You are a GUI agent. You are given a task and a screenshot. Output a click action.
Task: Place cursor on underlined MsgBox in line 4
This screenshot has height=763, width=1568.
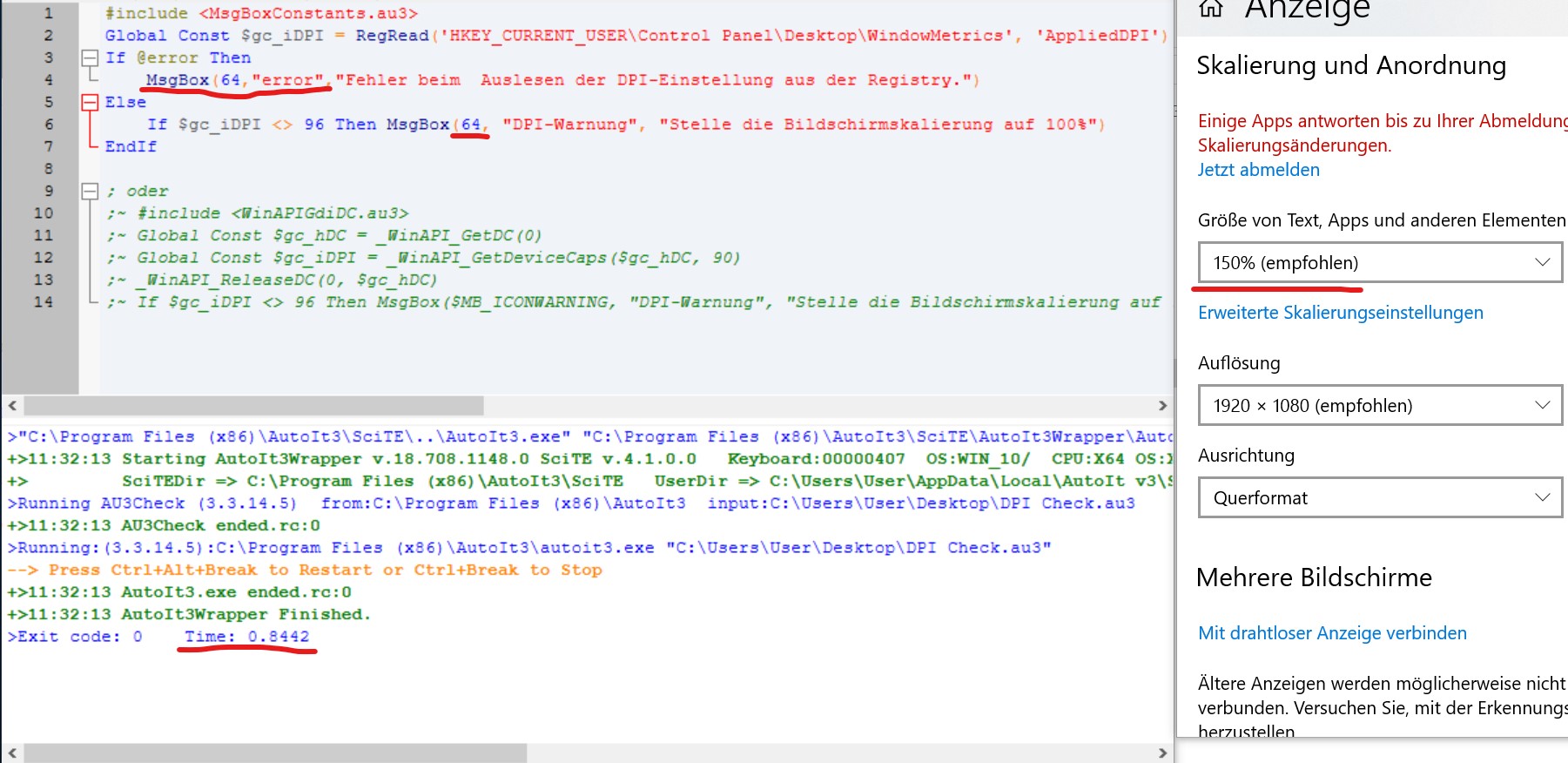tap(177, 80)
